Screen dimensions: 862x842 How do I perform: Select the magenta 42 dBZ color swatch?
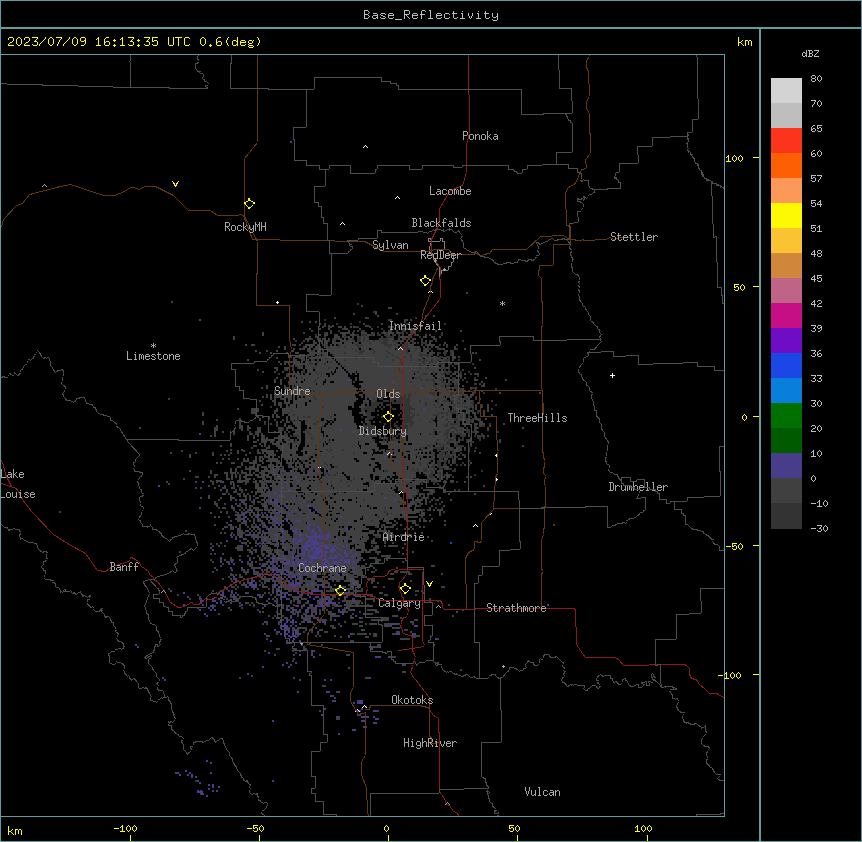786,315
